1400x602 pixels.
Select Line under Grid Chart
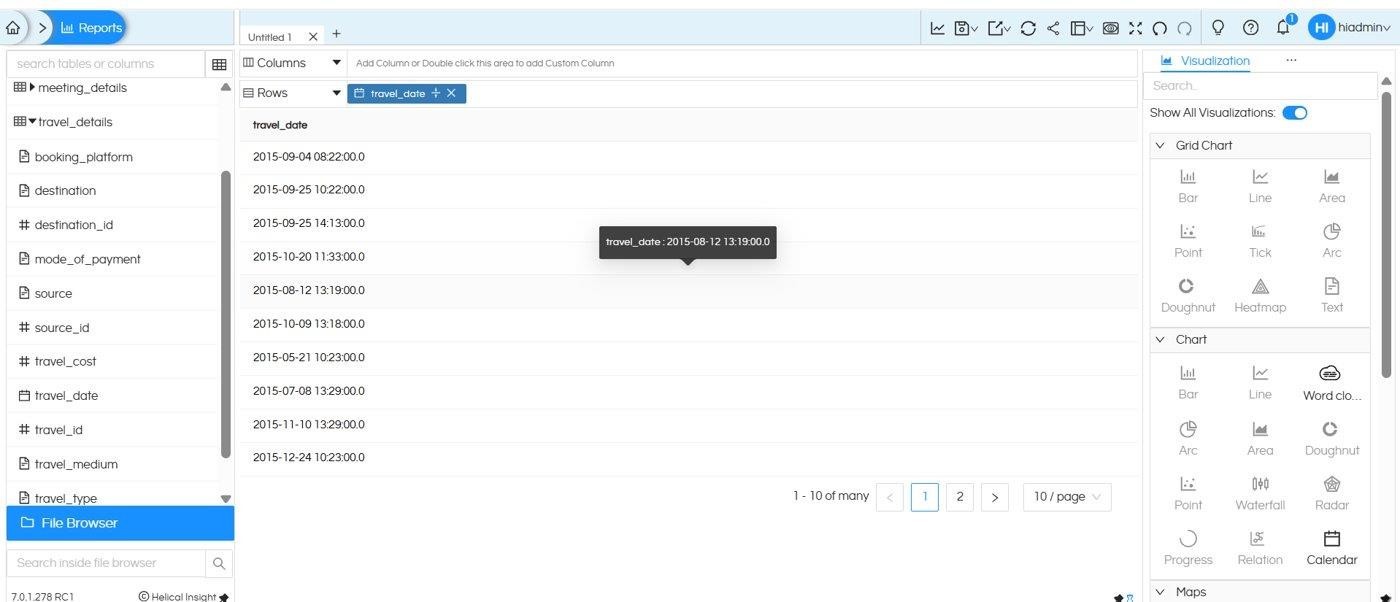(x=1260, y=186)
